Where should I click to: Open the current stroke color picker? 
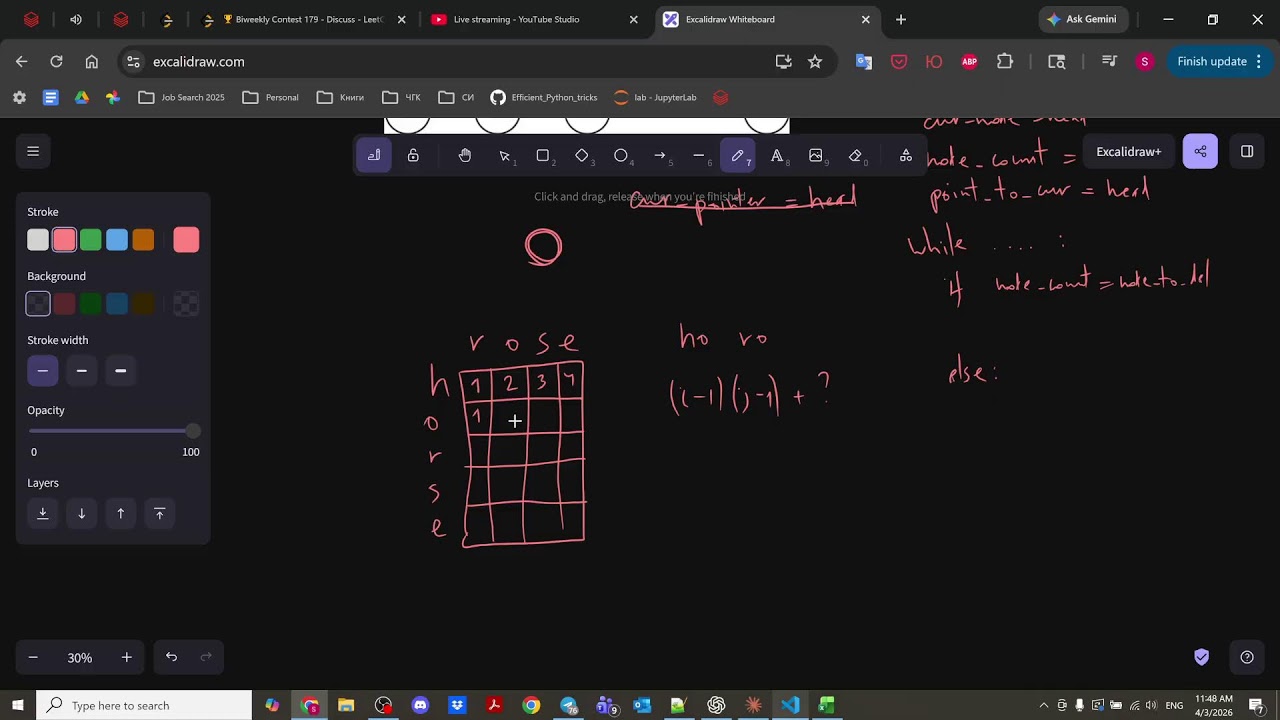(186, 240)
